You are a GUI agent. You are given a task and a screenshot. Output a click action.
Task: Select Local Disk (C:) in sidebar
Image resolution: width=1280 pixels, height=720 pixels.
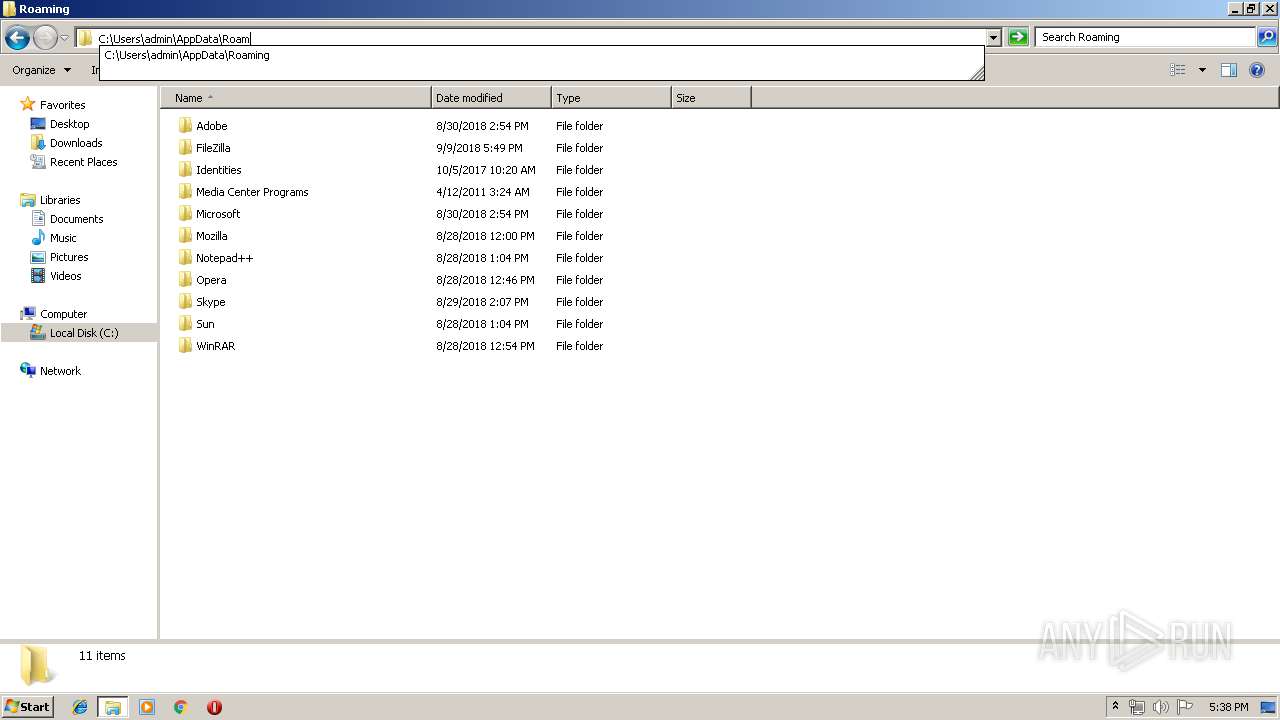coord(84,333)
